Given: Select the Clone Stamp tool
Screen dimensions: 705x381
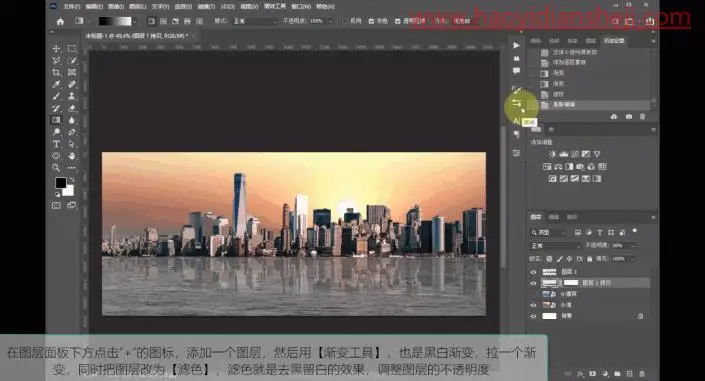Looking at the screenshot, I should 72,96.
